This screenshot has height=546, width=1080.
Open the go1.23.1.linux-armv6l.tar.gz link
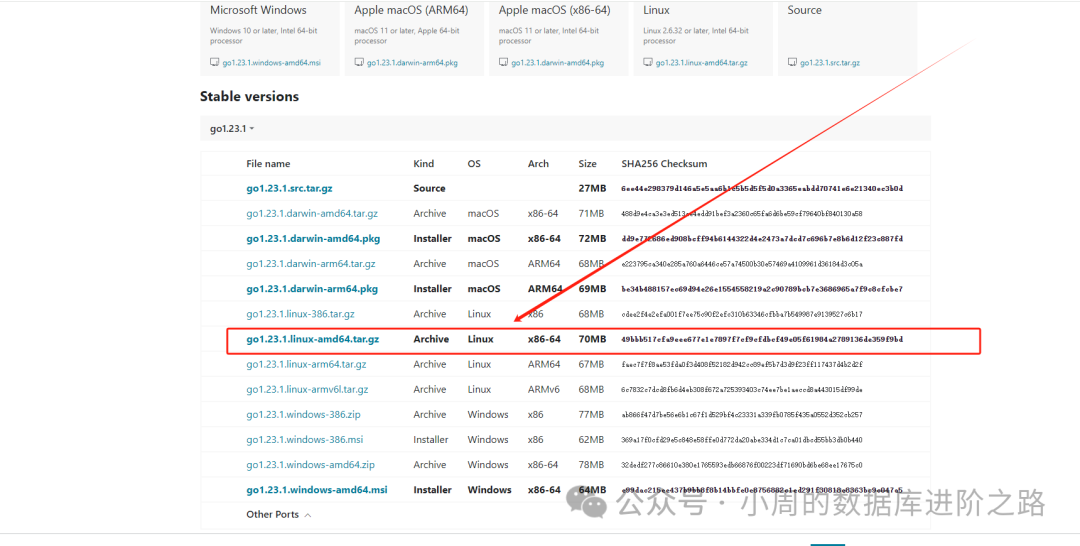point(307,390)
